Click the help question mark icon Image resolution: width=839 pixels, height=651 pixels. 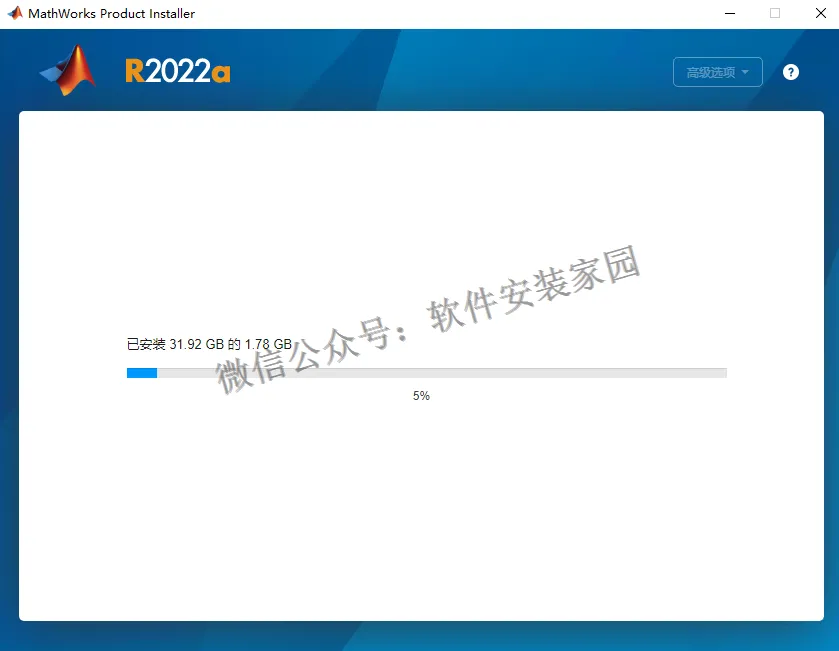click(790, 72)
